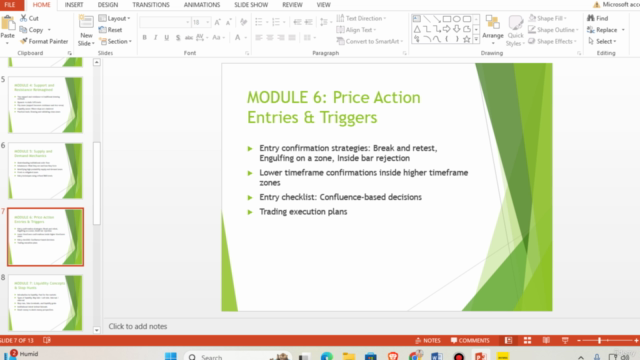Select slide 8 thumbnail
The image size is (640, 360).
pos(45,303)
